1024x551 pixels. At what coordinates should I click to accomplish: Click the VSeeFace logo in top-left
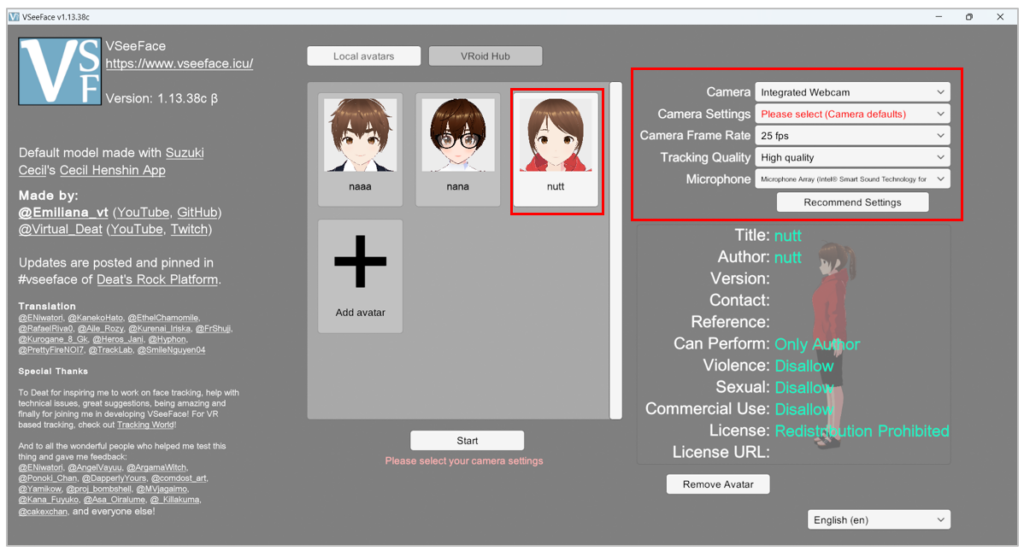point(60,72)
